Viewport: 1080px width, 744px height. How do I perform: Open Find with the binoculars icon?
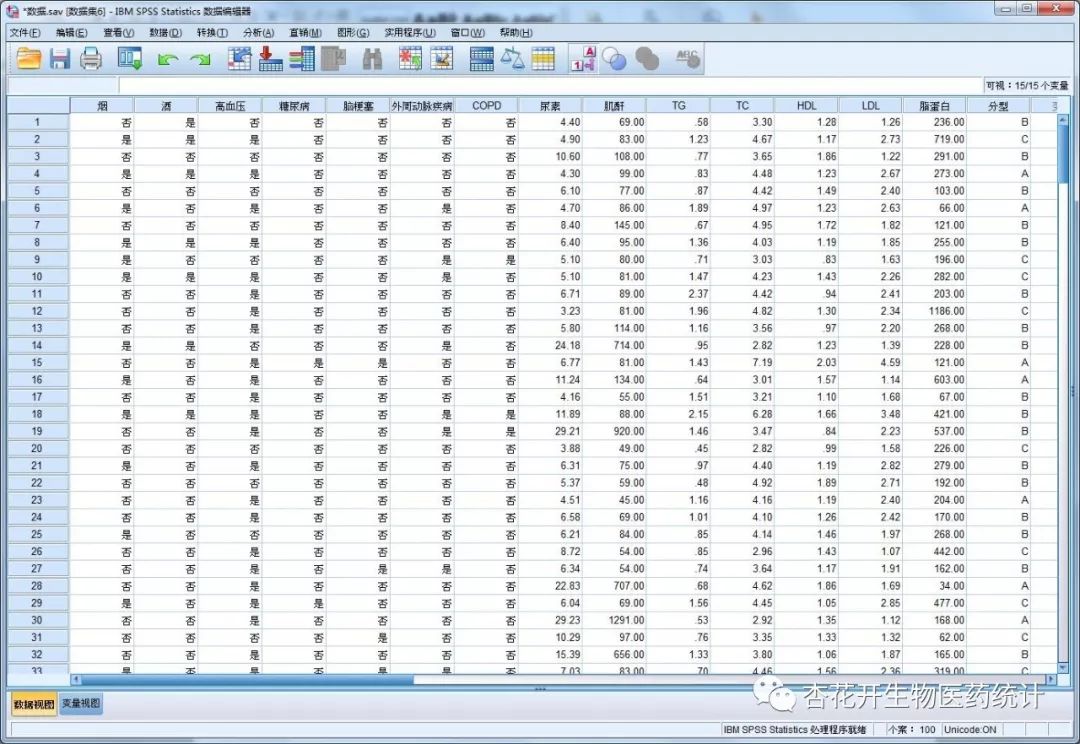click(x=372, y=60)
